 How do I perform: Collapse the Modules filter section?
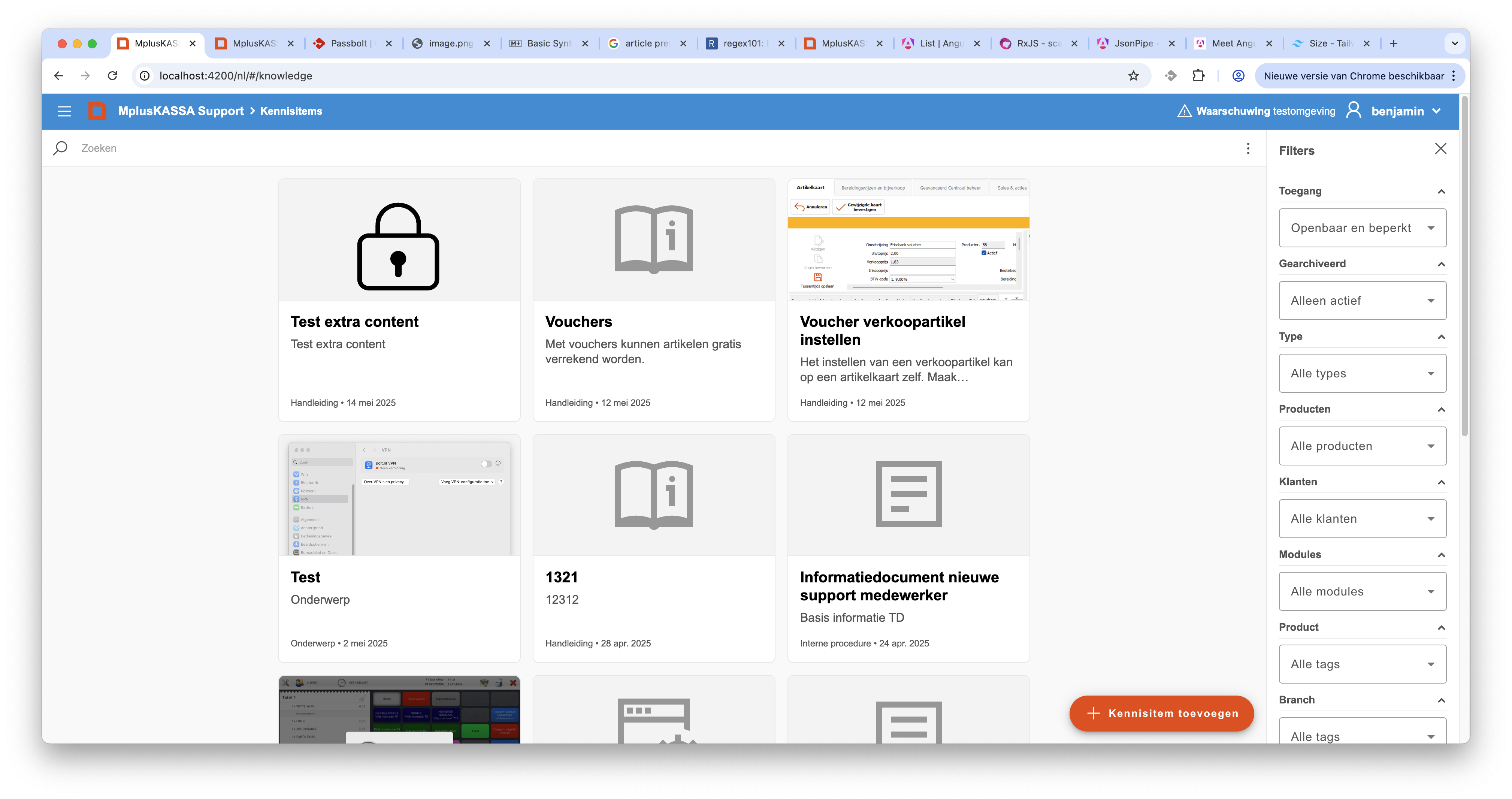1441,555
